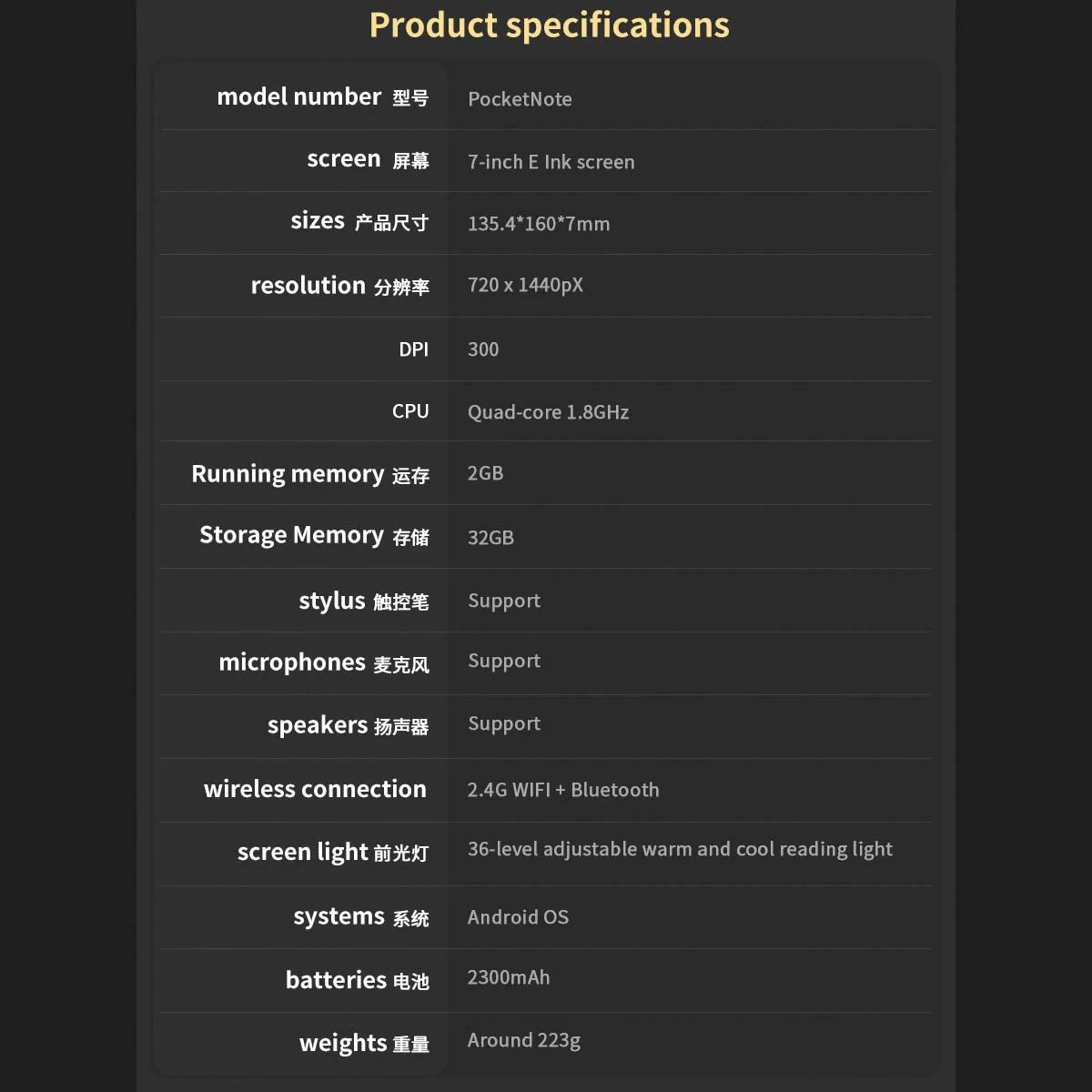Click the 36-level adjustable reading light text
Screen dimensions: 1092x1092
click(x=680, y=850)
